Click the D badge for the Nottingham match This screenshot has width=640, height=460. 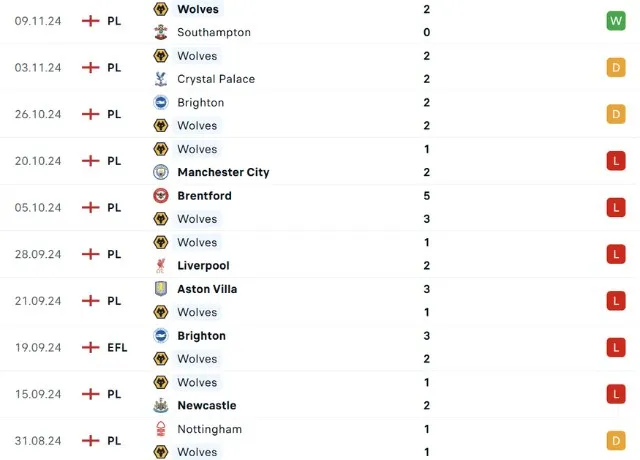coord(615,441)
